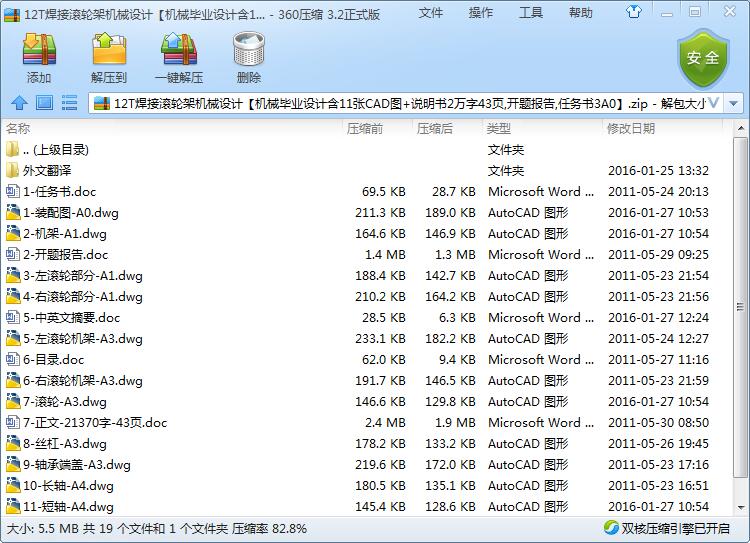The image size is (750, 543).
Task: Open the 帮助 menu
Action: [581, 12]
